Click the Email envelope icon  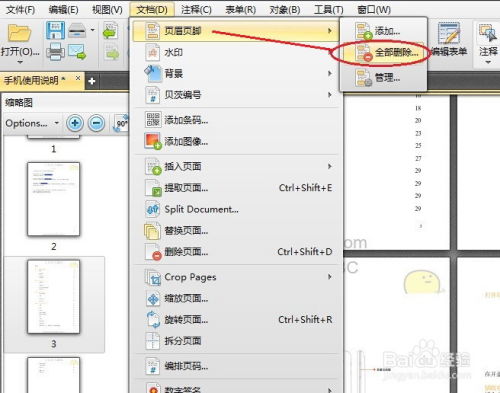pyautogui.click(x=77, y=52)
